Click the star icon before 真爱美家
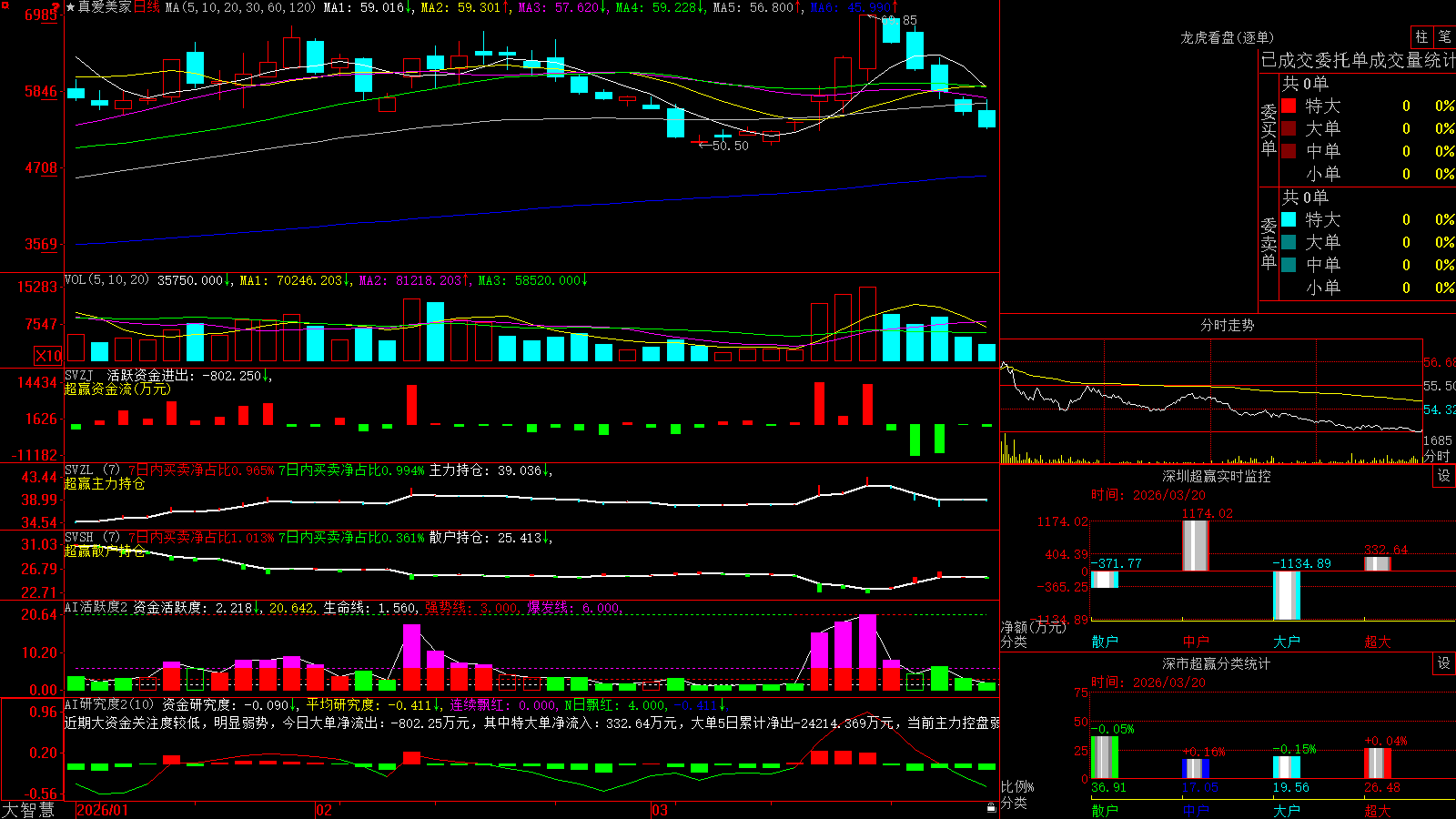The width and height of the screenshot is (1456, 819). (x=70, y=7)
